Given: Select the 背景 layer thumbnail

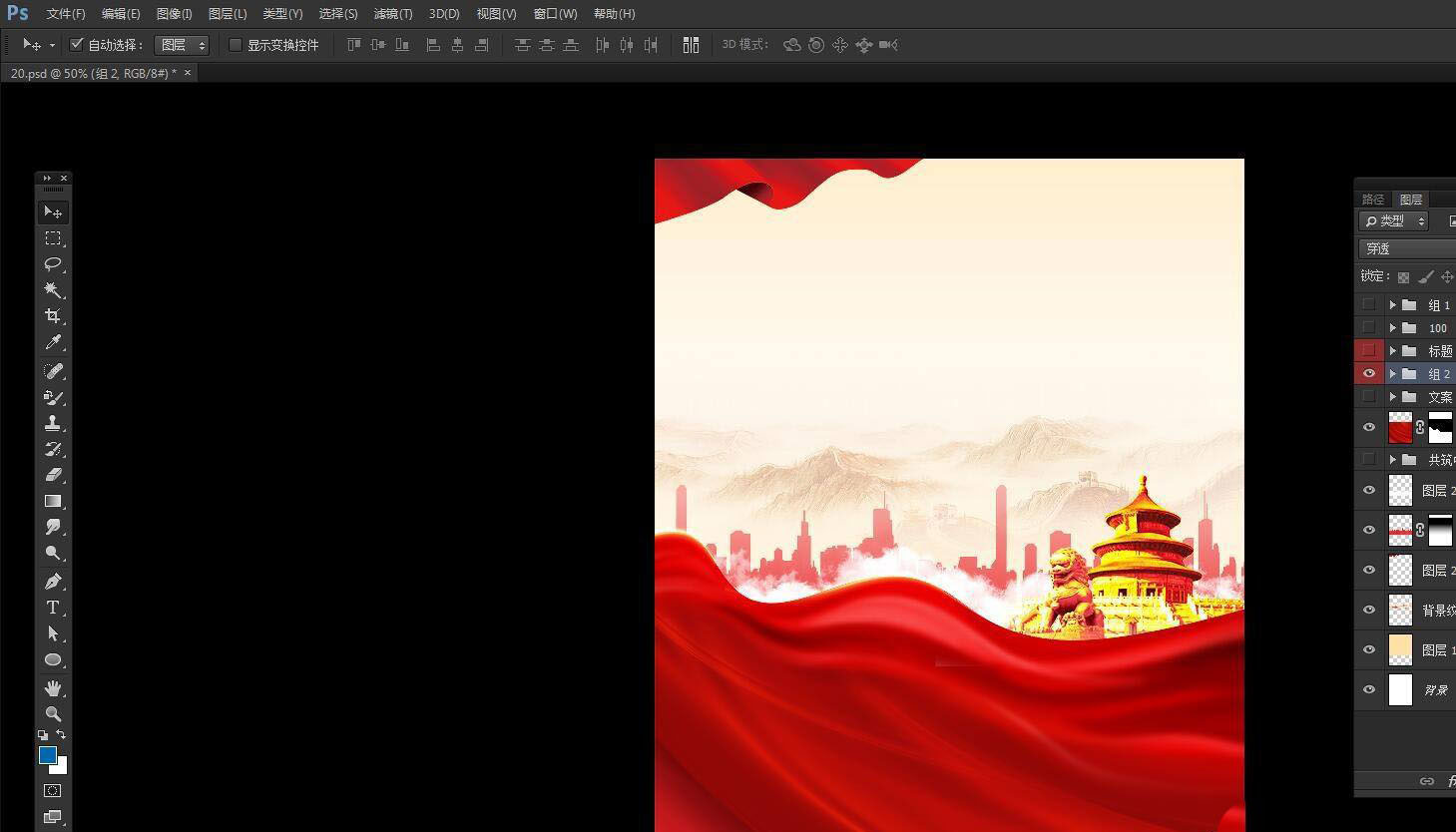Looking at the screenshot, I should pos(1400,689).
